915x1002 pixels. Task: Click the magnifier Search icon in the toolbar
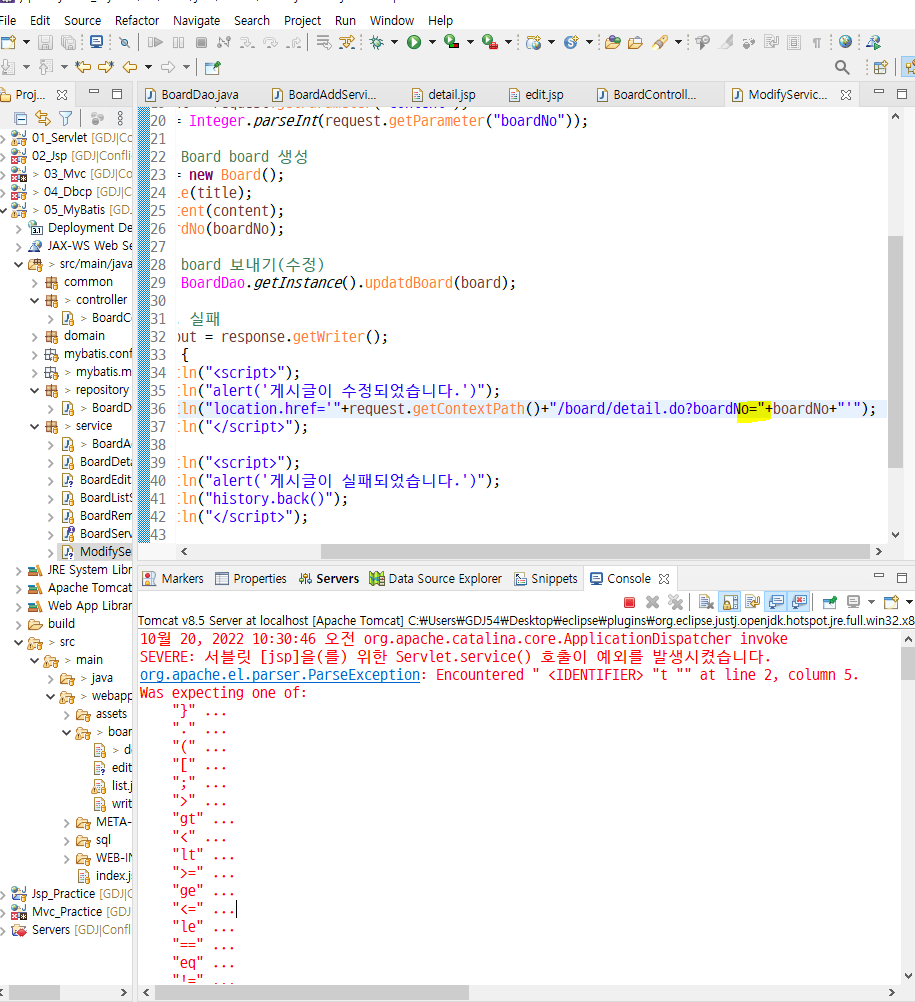click(x=842, y=67)
